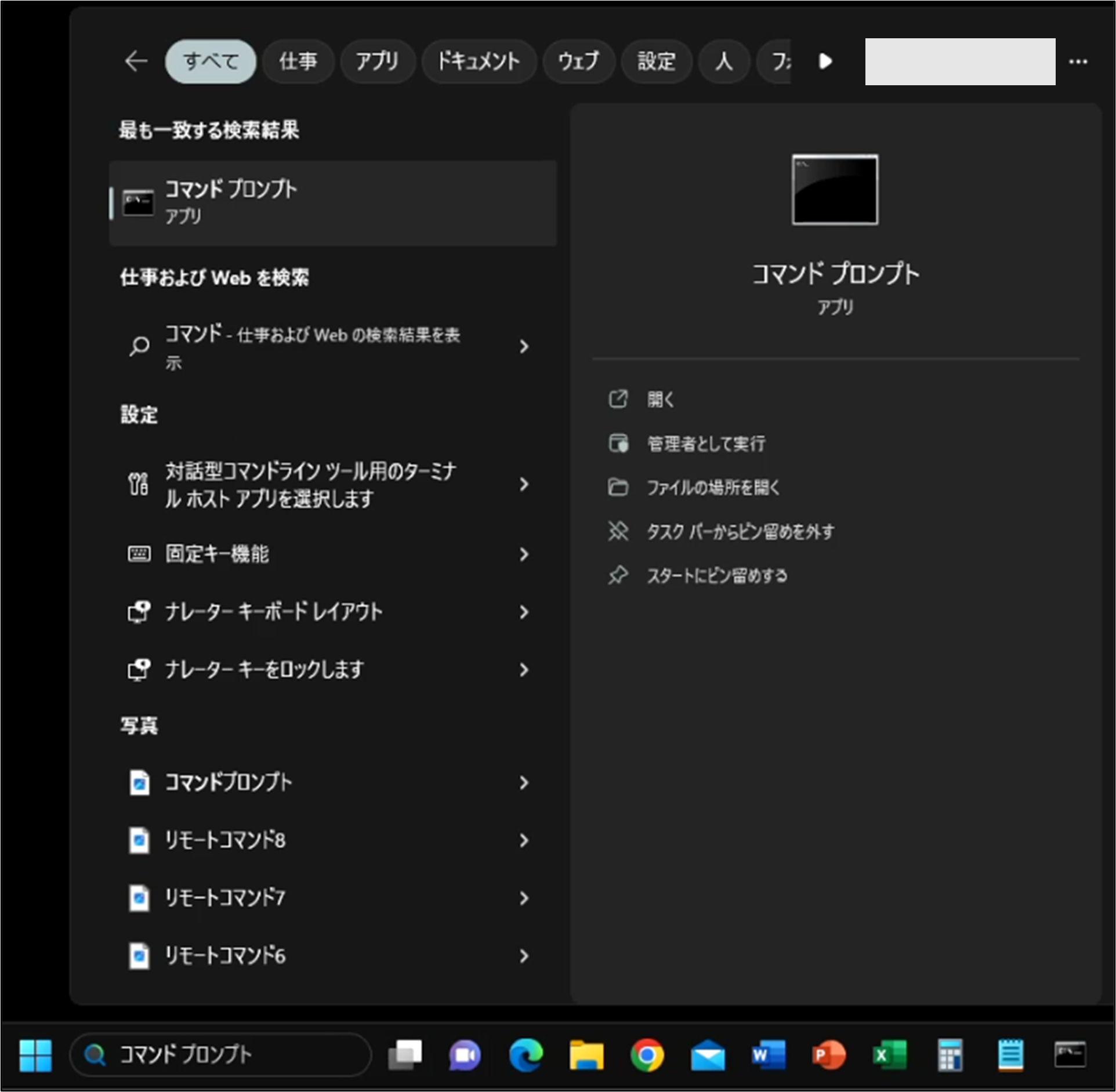Click icon beside ナレーター キーをロックします

139,670
